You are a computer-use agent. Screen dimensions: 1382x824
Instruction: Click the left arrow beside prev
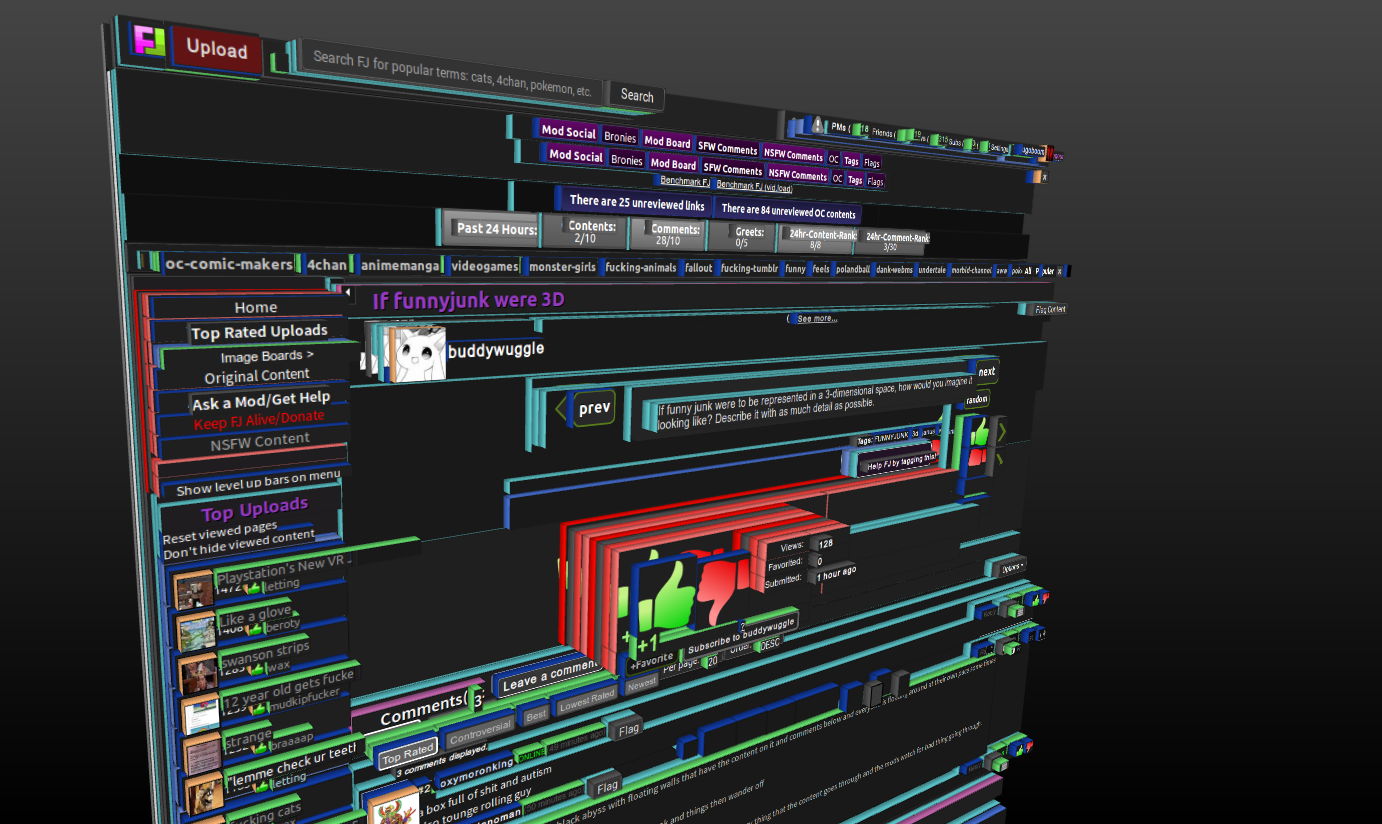tap(561, 409)
